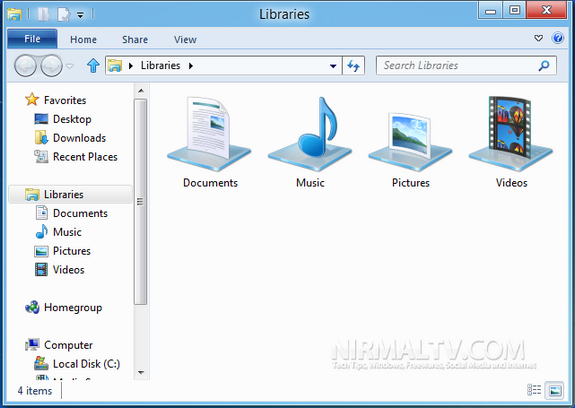Switch to the View ribbon tab
This screenshot has width=575, height=408.
(185, 40)
